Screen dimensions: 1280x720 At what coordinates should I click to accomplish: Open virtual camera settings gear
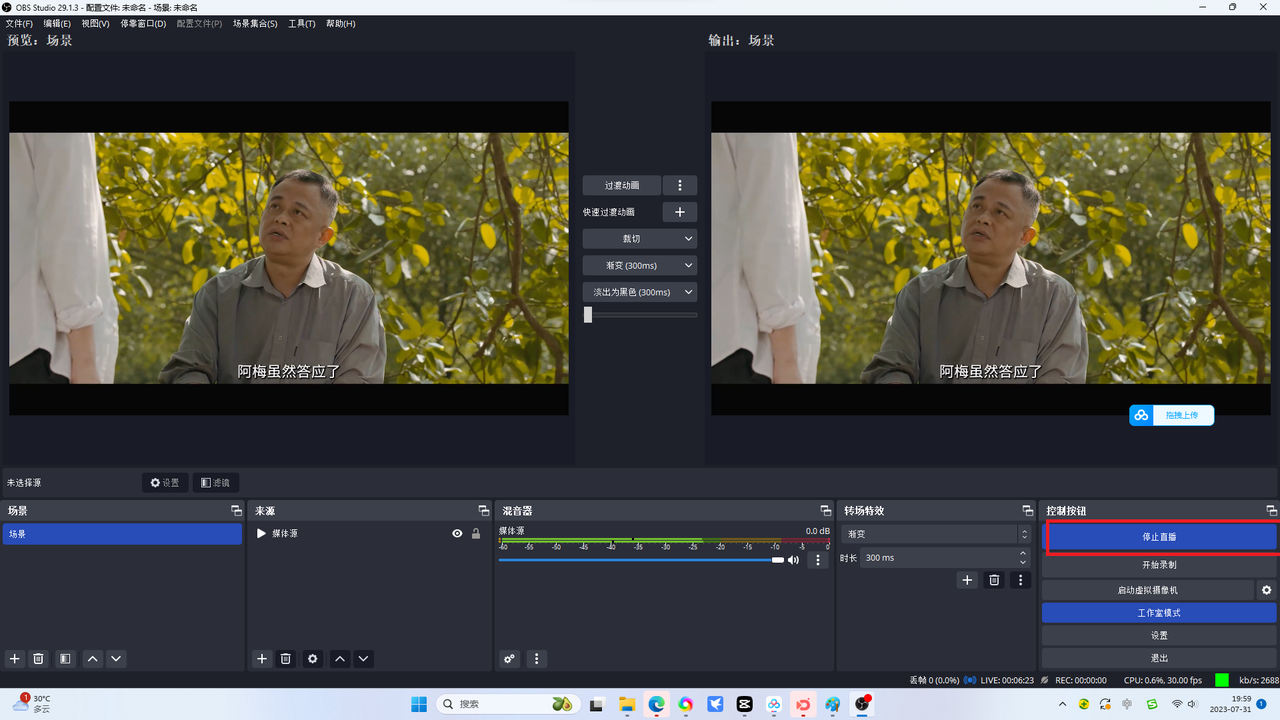click(1267, 590)
